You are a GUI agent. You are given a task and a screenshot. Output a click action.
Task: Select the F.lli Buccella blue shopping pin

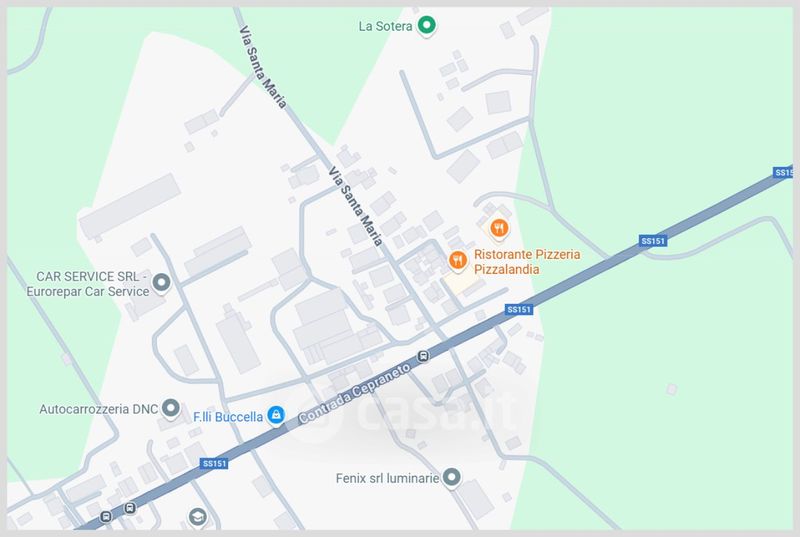click(276, 416)
